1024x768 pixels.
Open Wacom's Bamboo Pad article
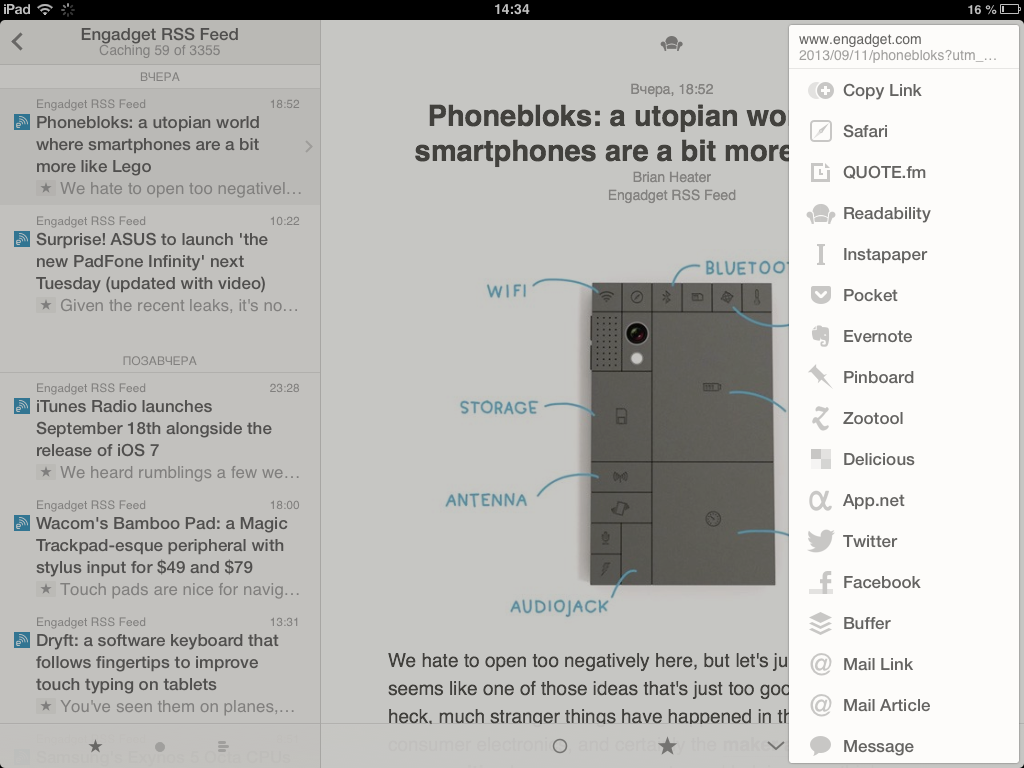pyautogui.click(x=160, y=547)
